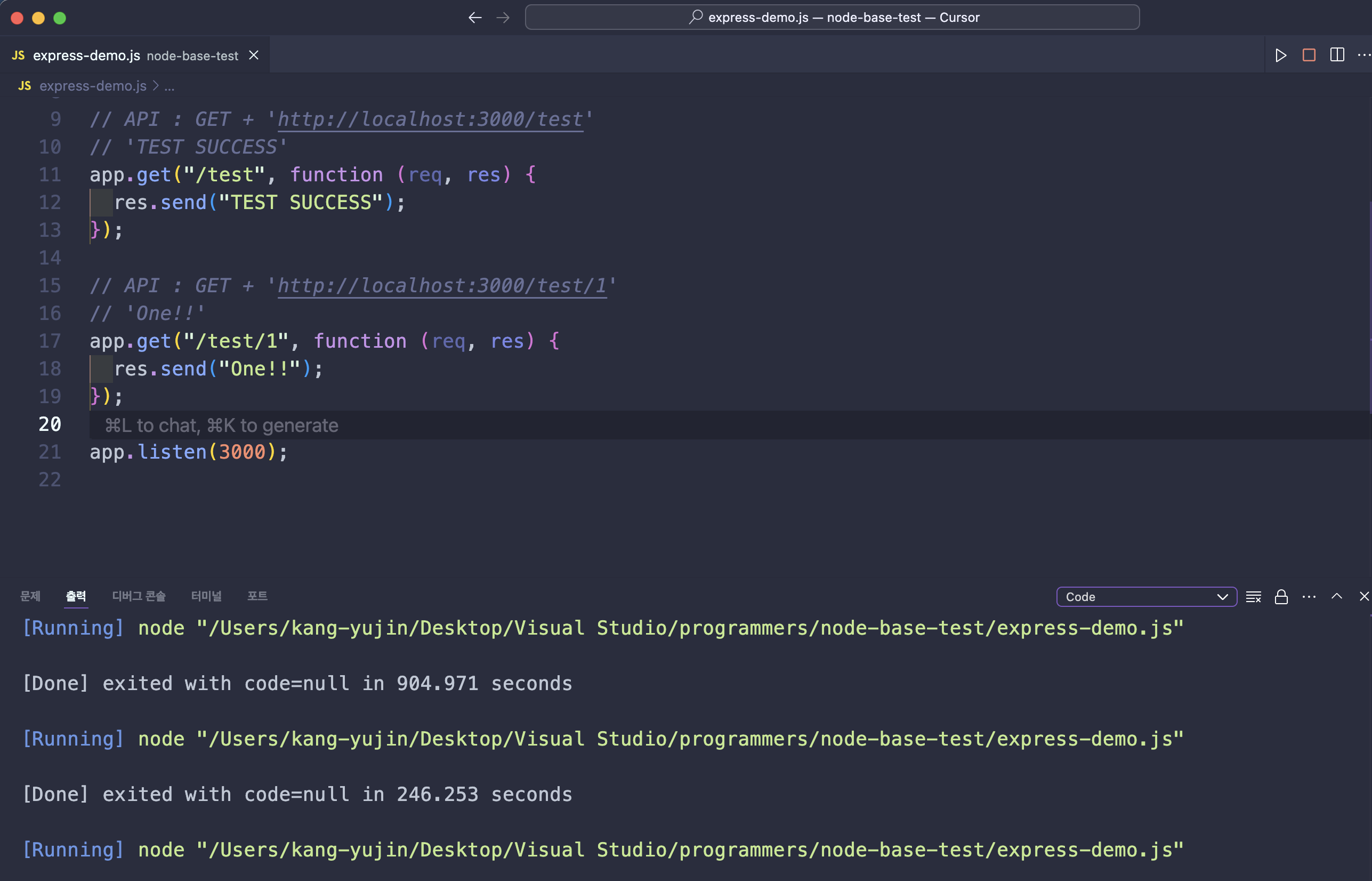The image size is (1372, 881).
Task: Open editor's more actions ellipsis menu
Action: (1363, 55)
